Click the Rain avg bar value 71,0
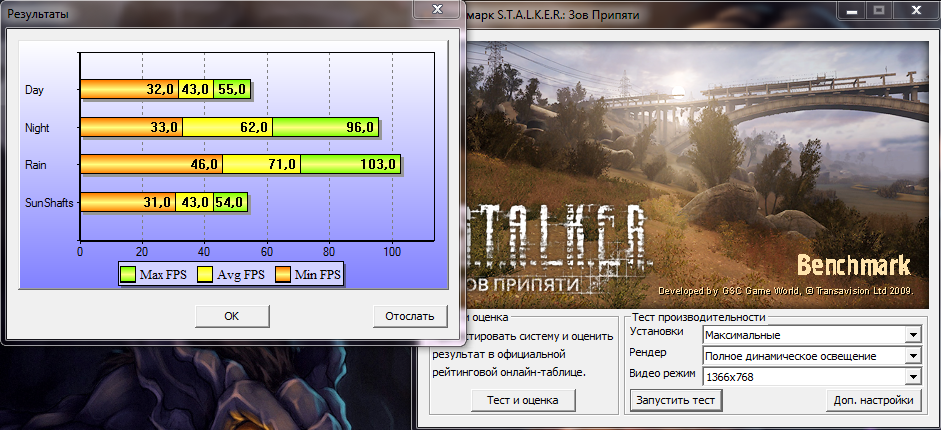 281,164
